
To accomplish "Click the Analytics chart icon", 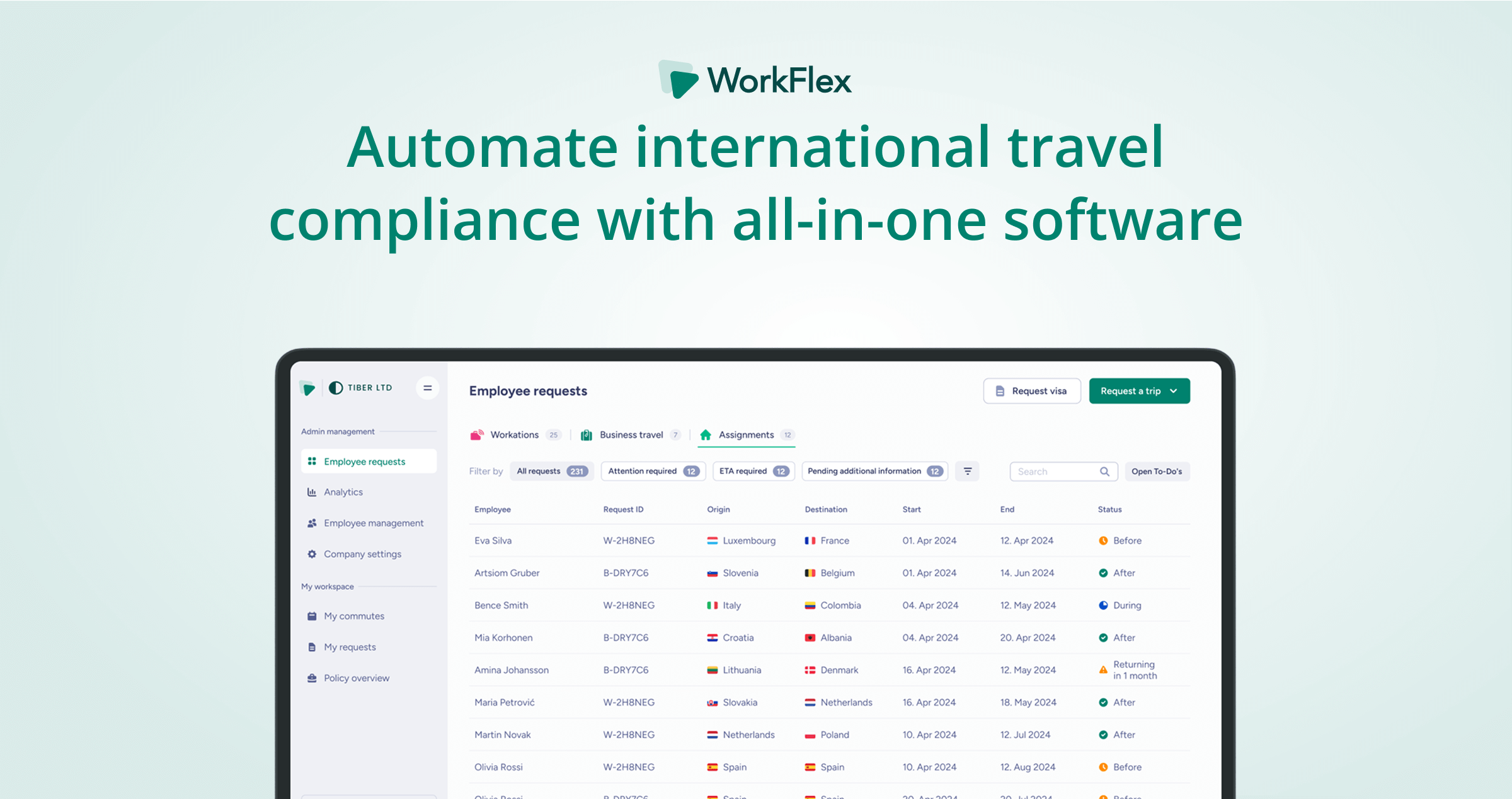I will click(312, 492).
